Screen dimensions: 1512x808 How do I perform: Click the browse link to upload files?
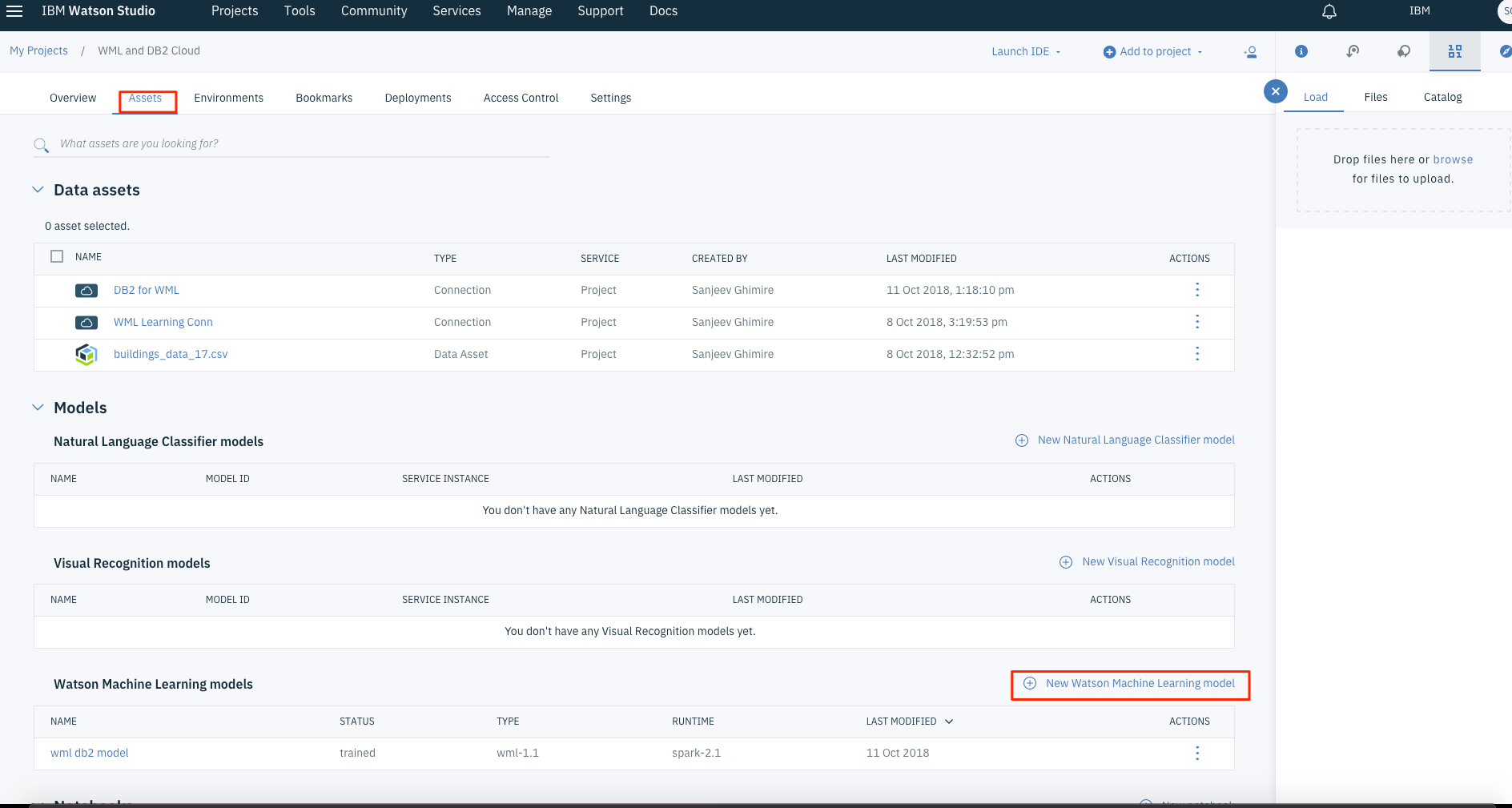coord(1453,159)
